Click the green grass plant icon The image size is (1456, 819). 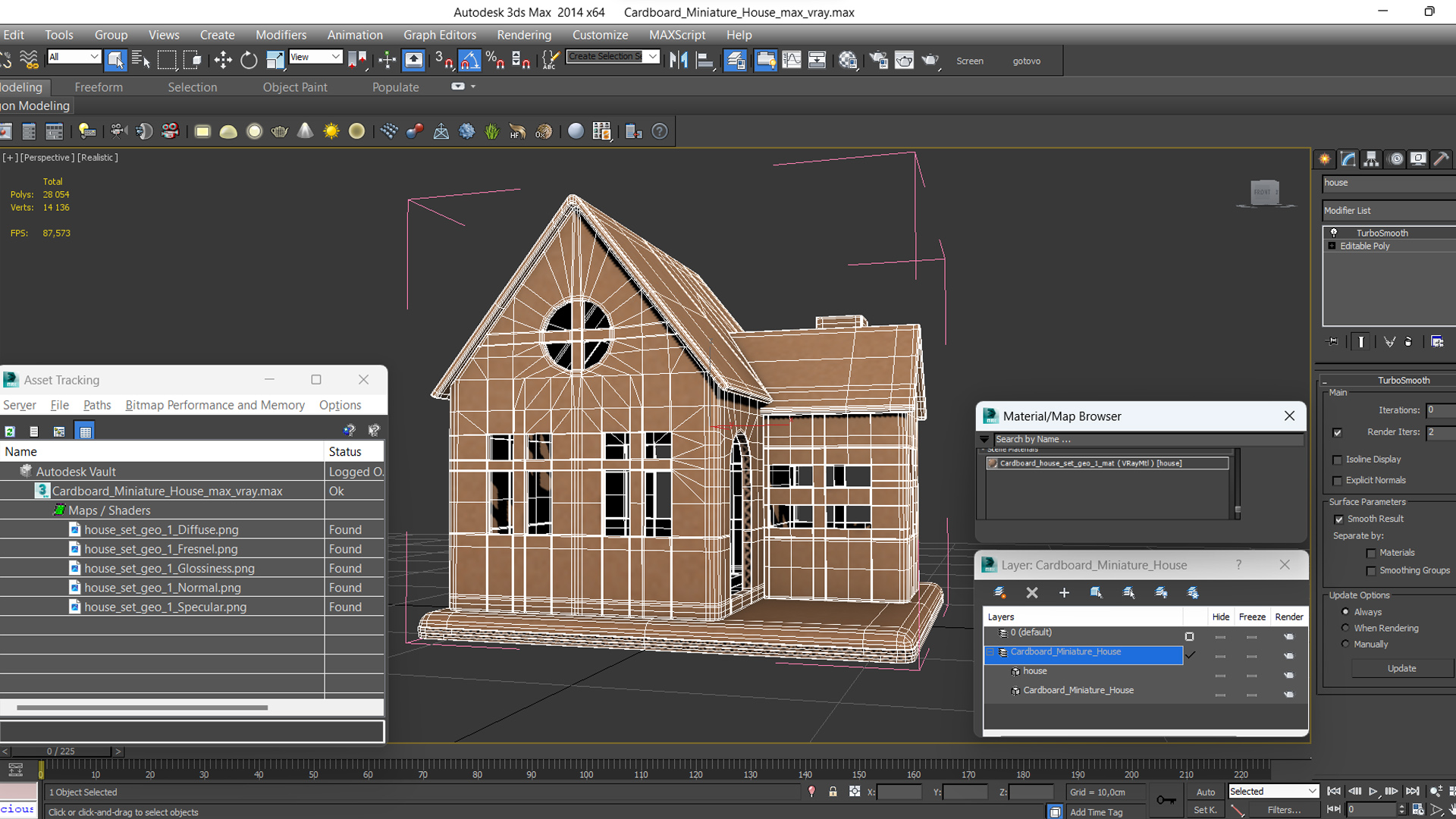(x=492, y=131)
